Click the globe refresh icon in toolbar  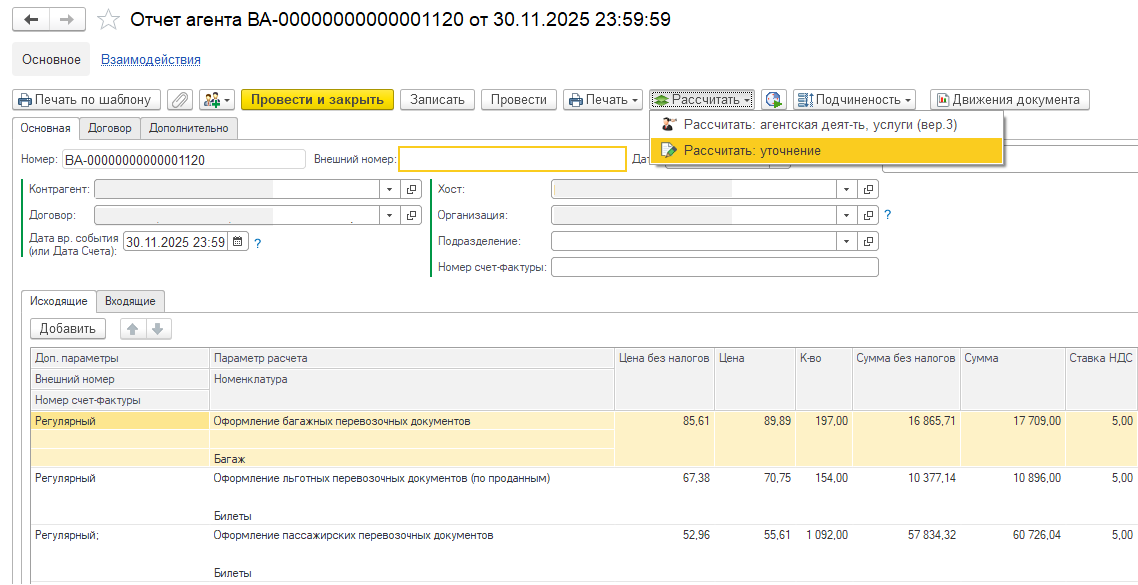pos(772,100)
